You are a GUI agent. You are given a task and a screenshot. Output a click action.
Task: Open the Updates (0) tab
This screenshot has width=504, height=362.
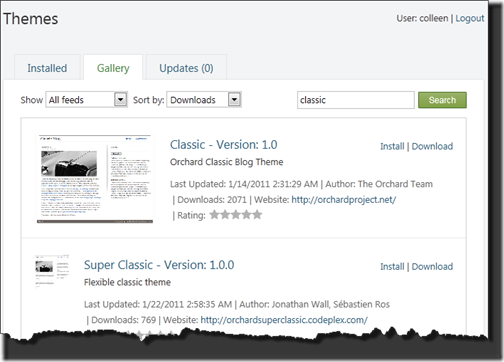point(186,68)
